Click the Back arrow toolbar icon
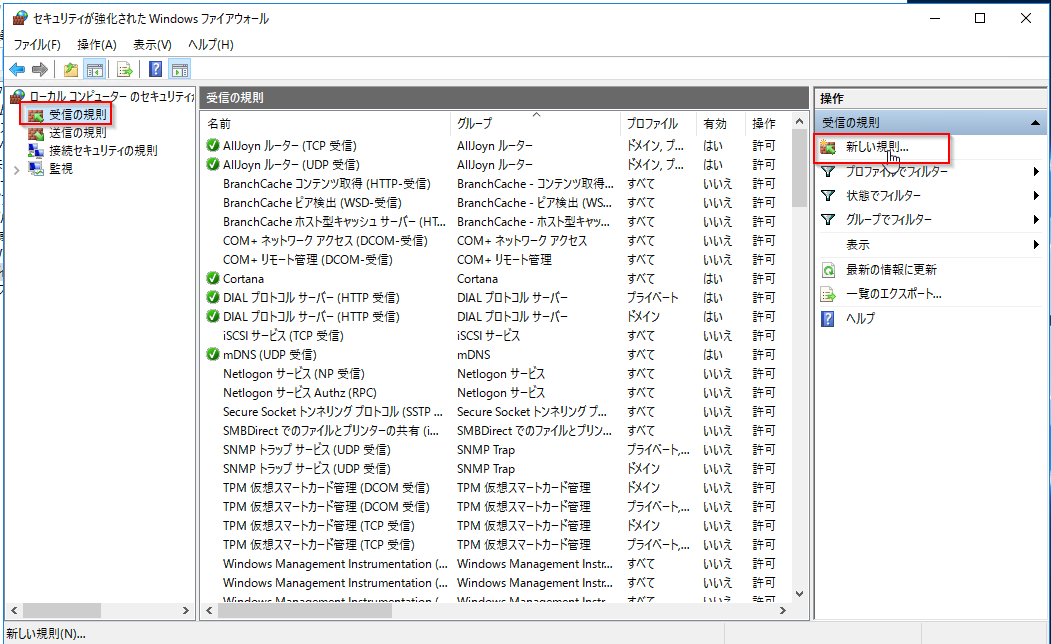 click(17, 69)
